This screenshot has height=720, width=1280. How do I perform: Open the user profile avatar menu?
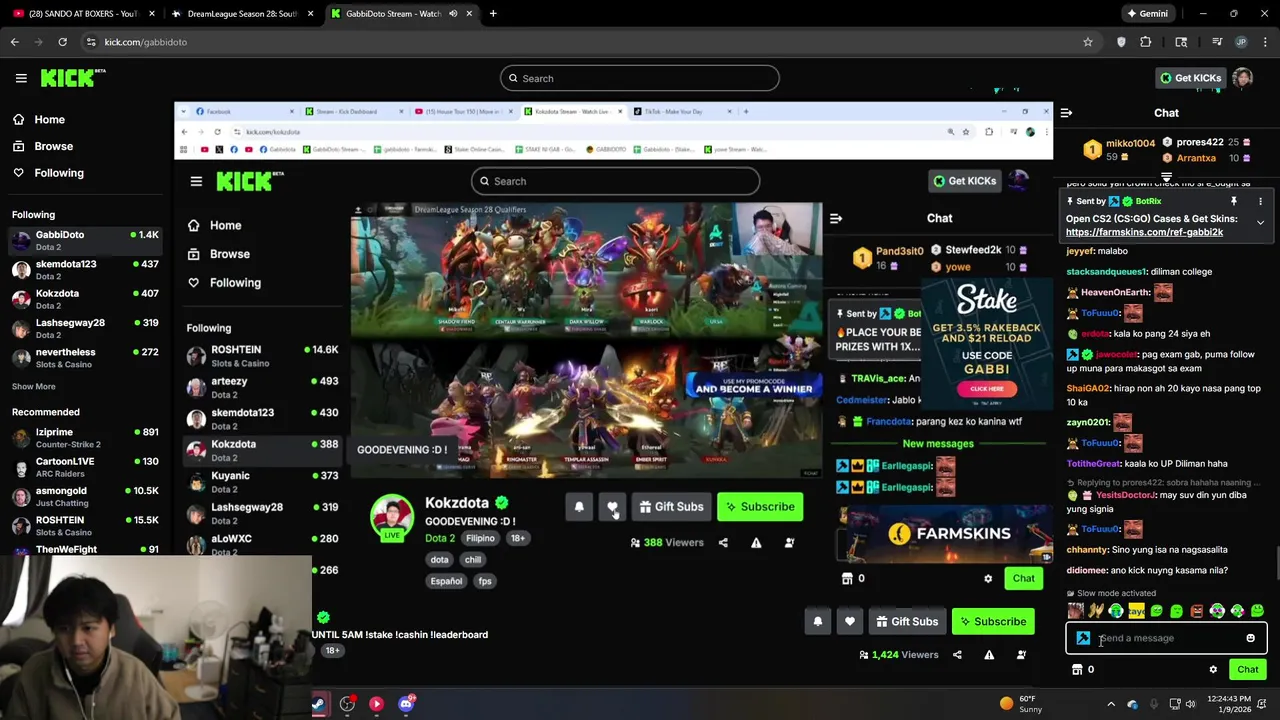coord(1243,78)
